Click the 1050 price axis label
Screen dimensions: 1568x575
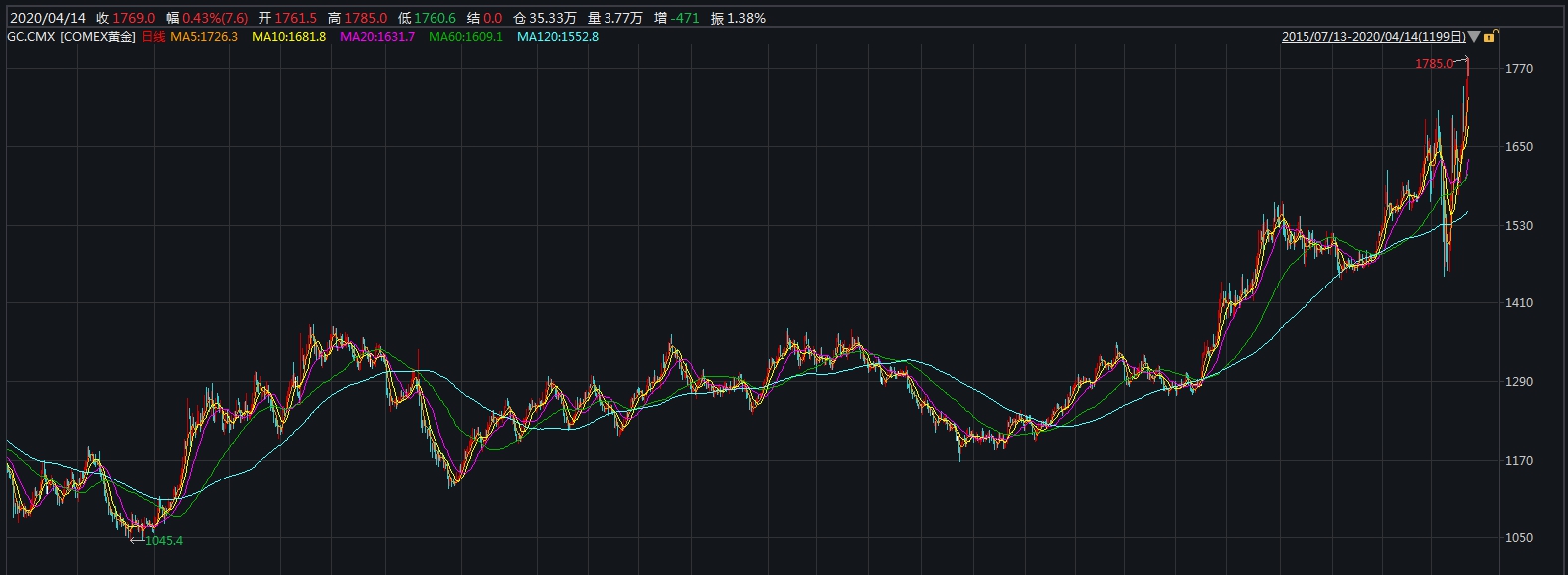coord(1520,538)
